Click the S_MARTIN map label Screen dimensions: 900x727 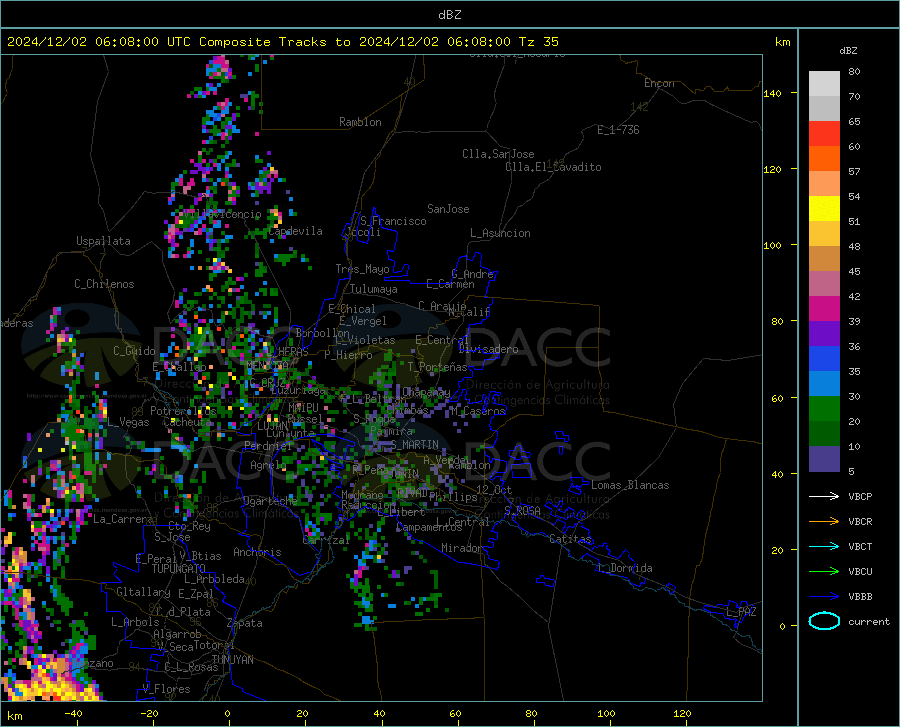pos(416,445)
